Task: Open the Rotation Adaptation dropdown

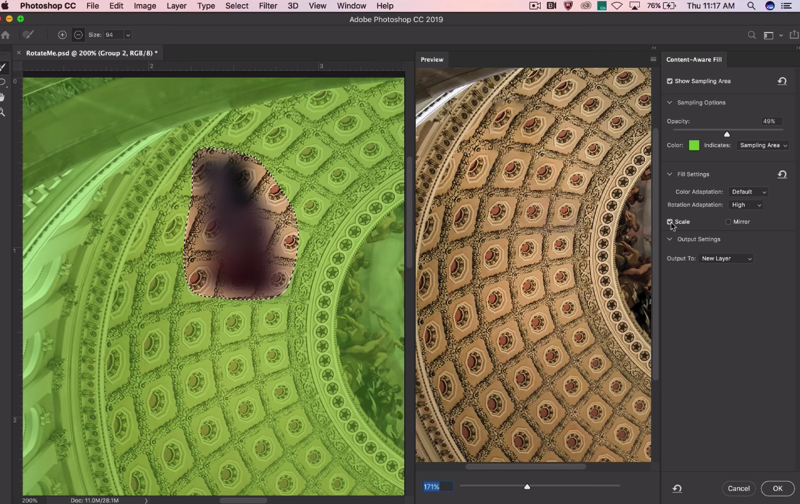Action: pyautogui.click(x=746, y=205)
